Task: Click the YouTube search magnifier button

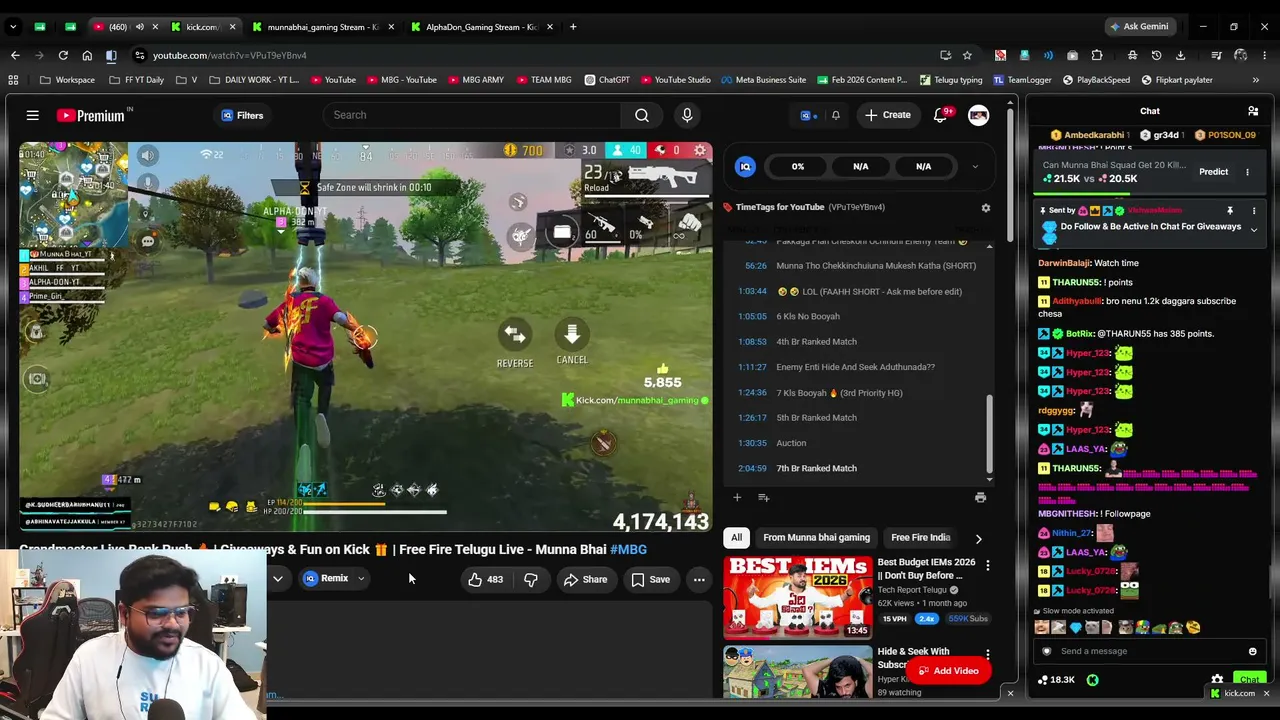Action: (x=642, y=115)
